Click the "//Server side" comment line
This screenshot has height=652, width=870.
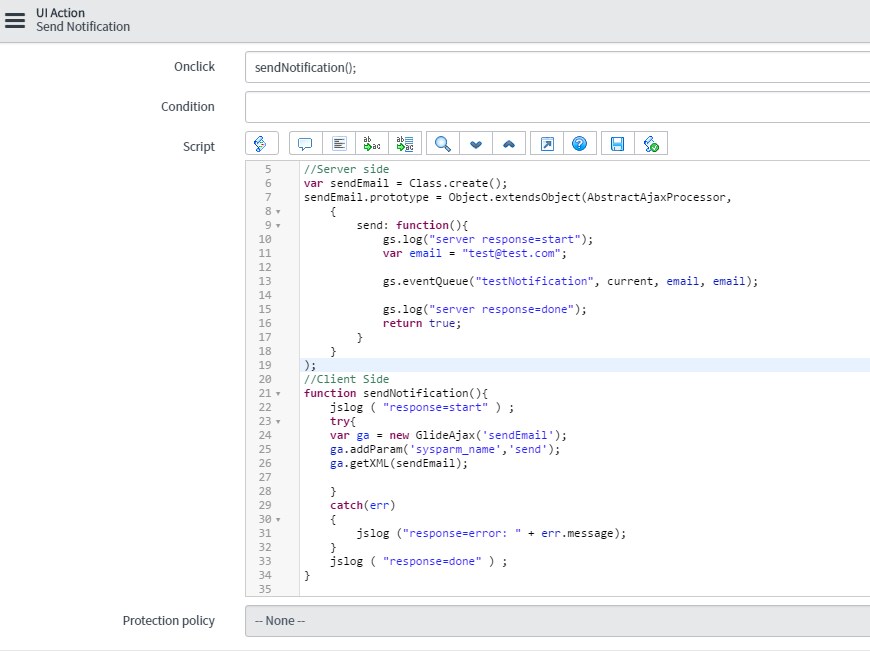coord(346,169)
